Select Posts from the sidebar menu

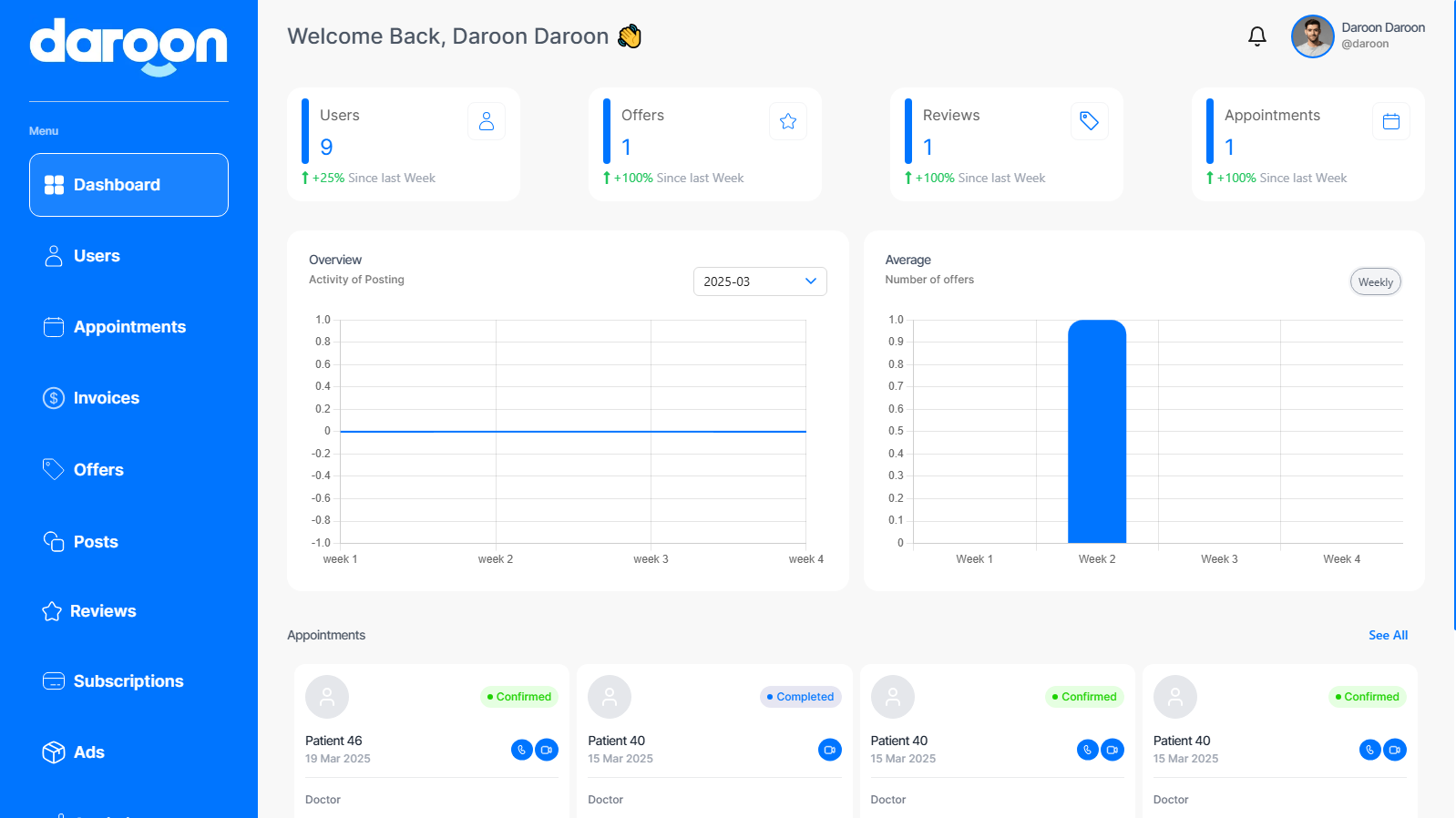[96, 542]
